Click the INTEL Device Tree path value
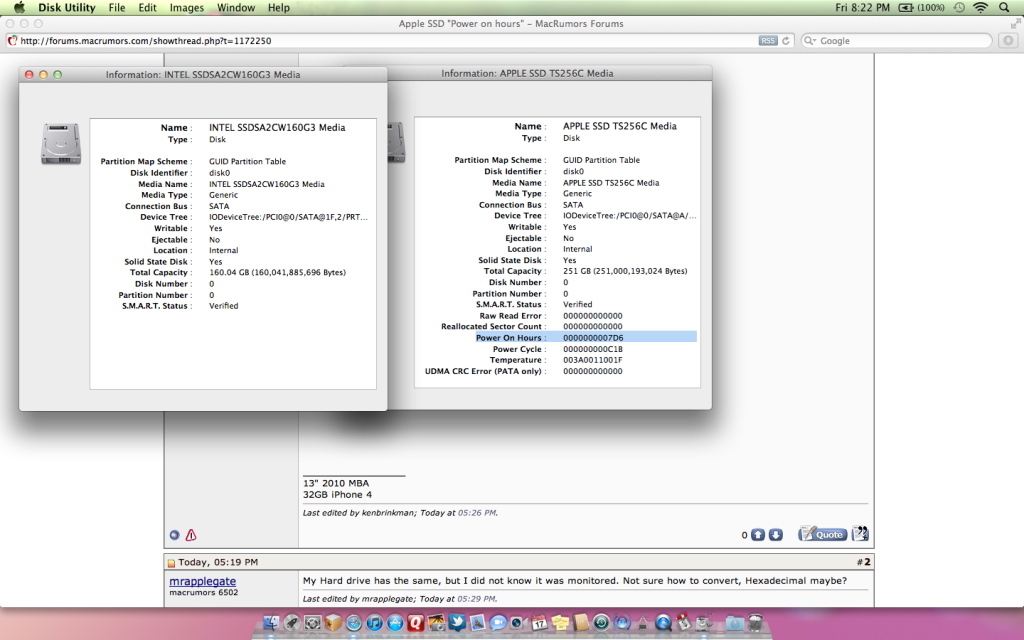This screenshot has width=1024, height=640. tap(288, 217)
